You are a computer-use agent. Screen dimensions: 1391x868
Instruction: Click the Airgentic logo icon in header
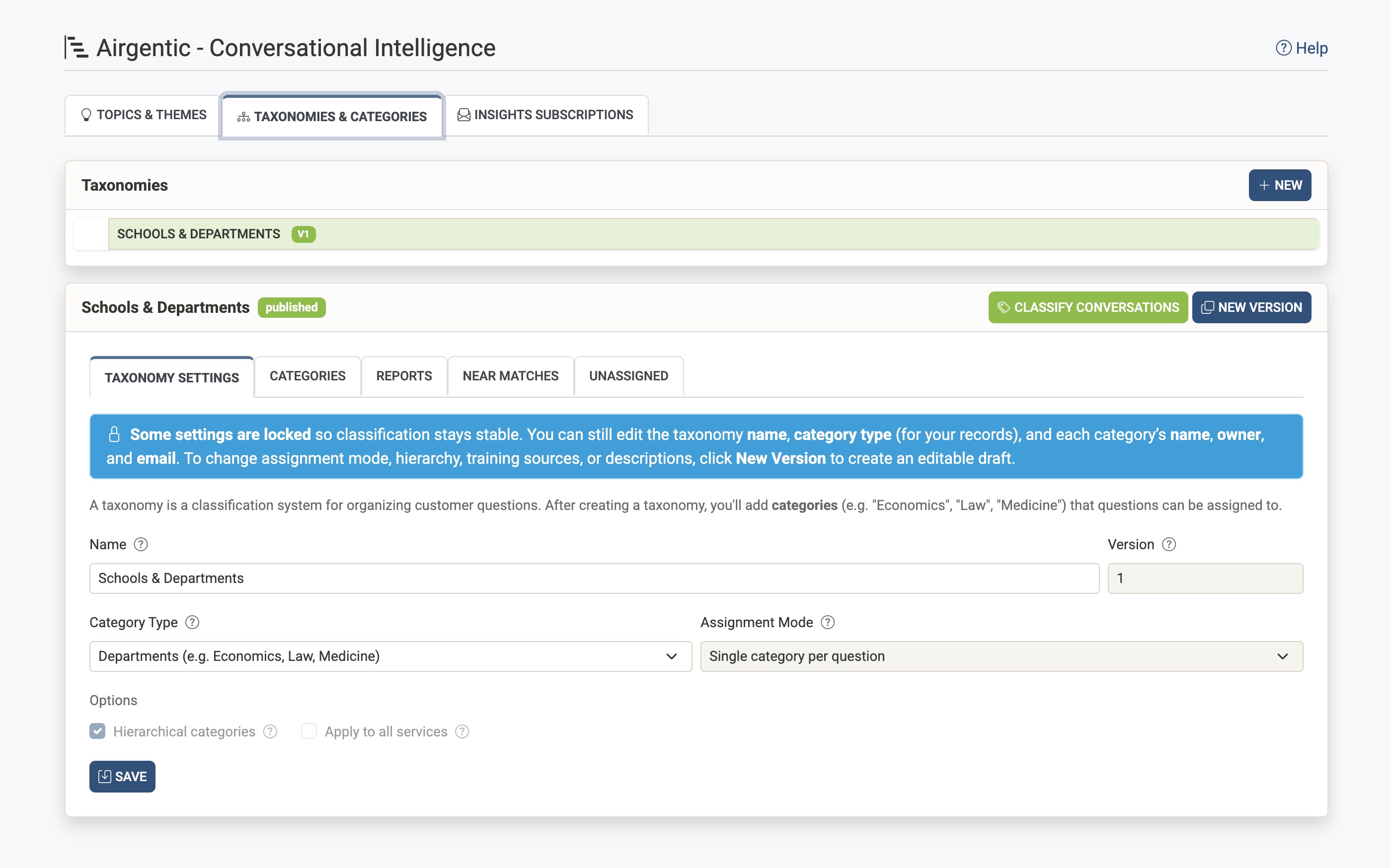(76, 48)
